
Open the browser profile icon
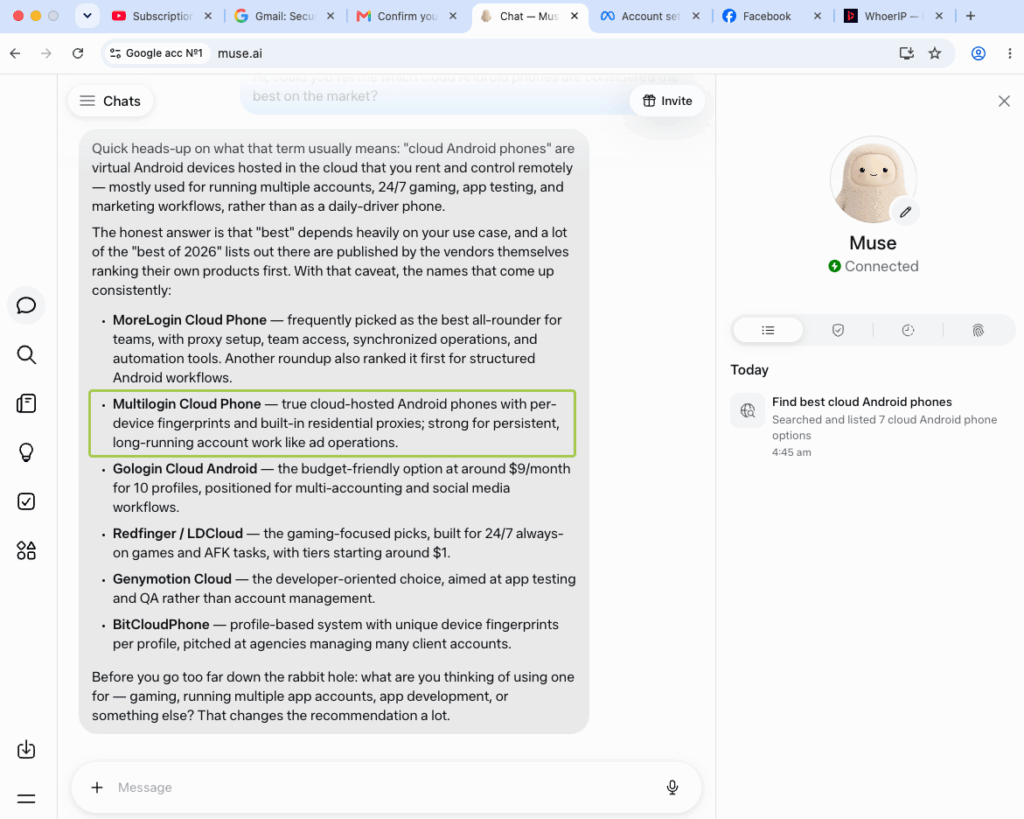tap(978, 54)
